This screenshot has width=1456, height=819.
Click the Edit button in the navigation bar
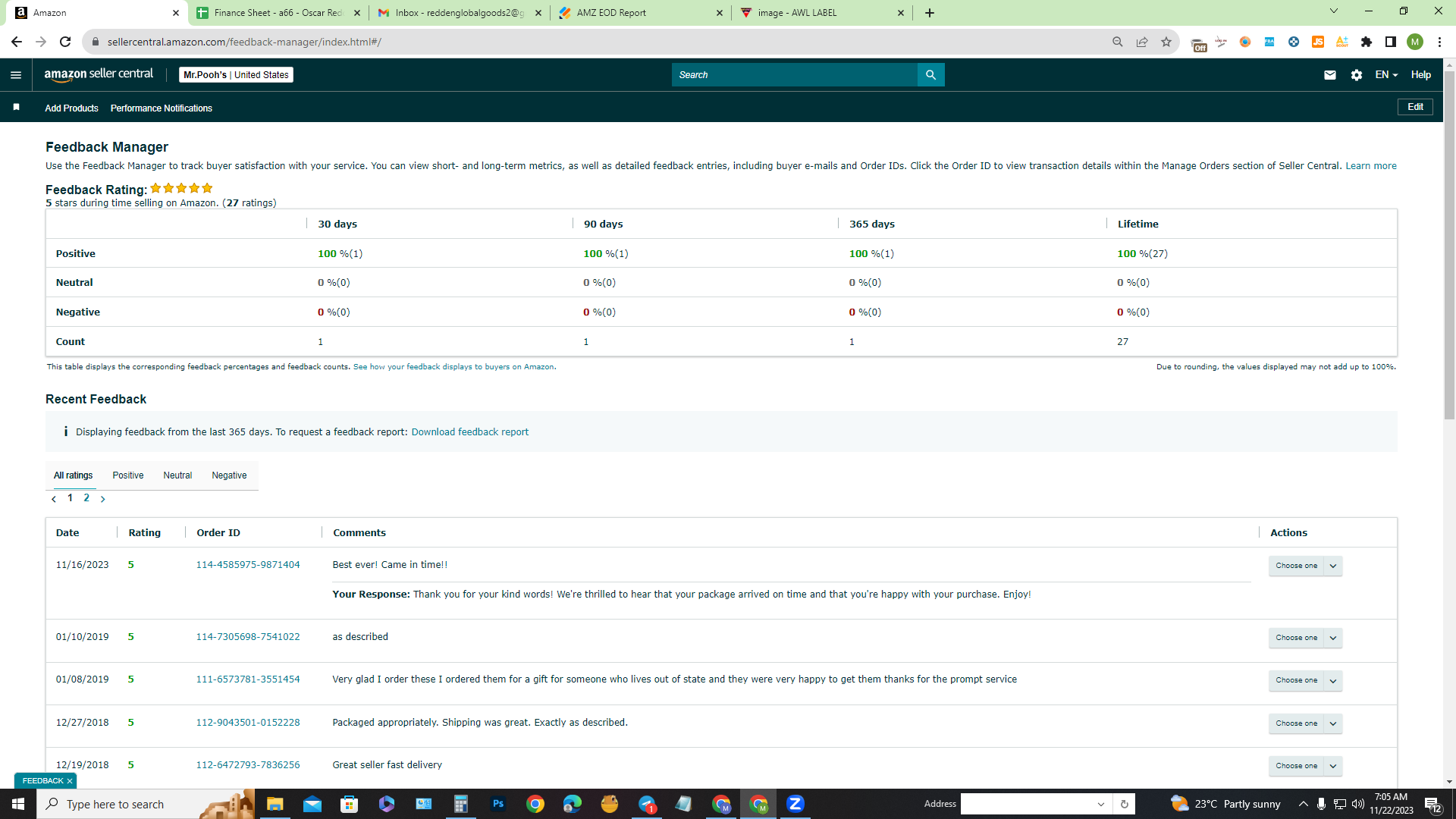coord(1415,107)
